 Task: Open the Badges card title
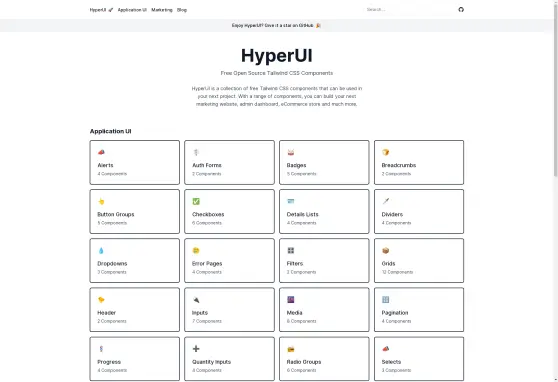(x=296, y=165)
